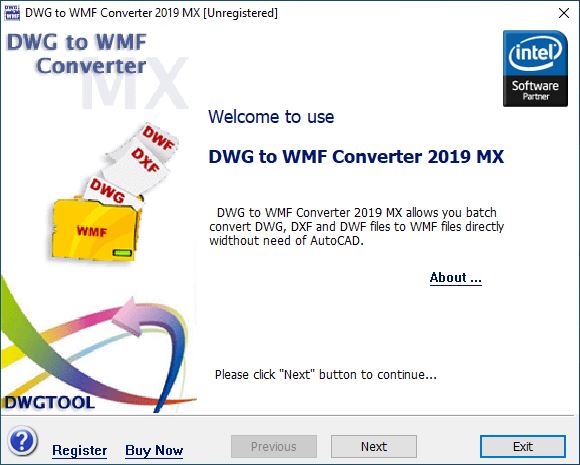Click the Next button
Viewport: 580px width, 465px height.
pyautogui.click(x=374, y=447)
